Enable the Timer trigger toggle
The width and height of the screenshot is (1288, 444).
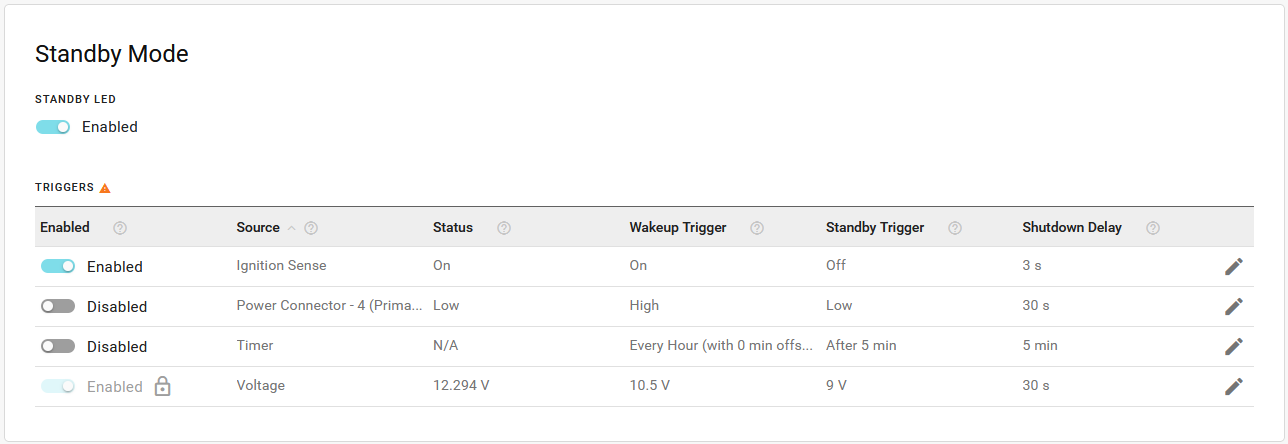(x=58, y=346)
